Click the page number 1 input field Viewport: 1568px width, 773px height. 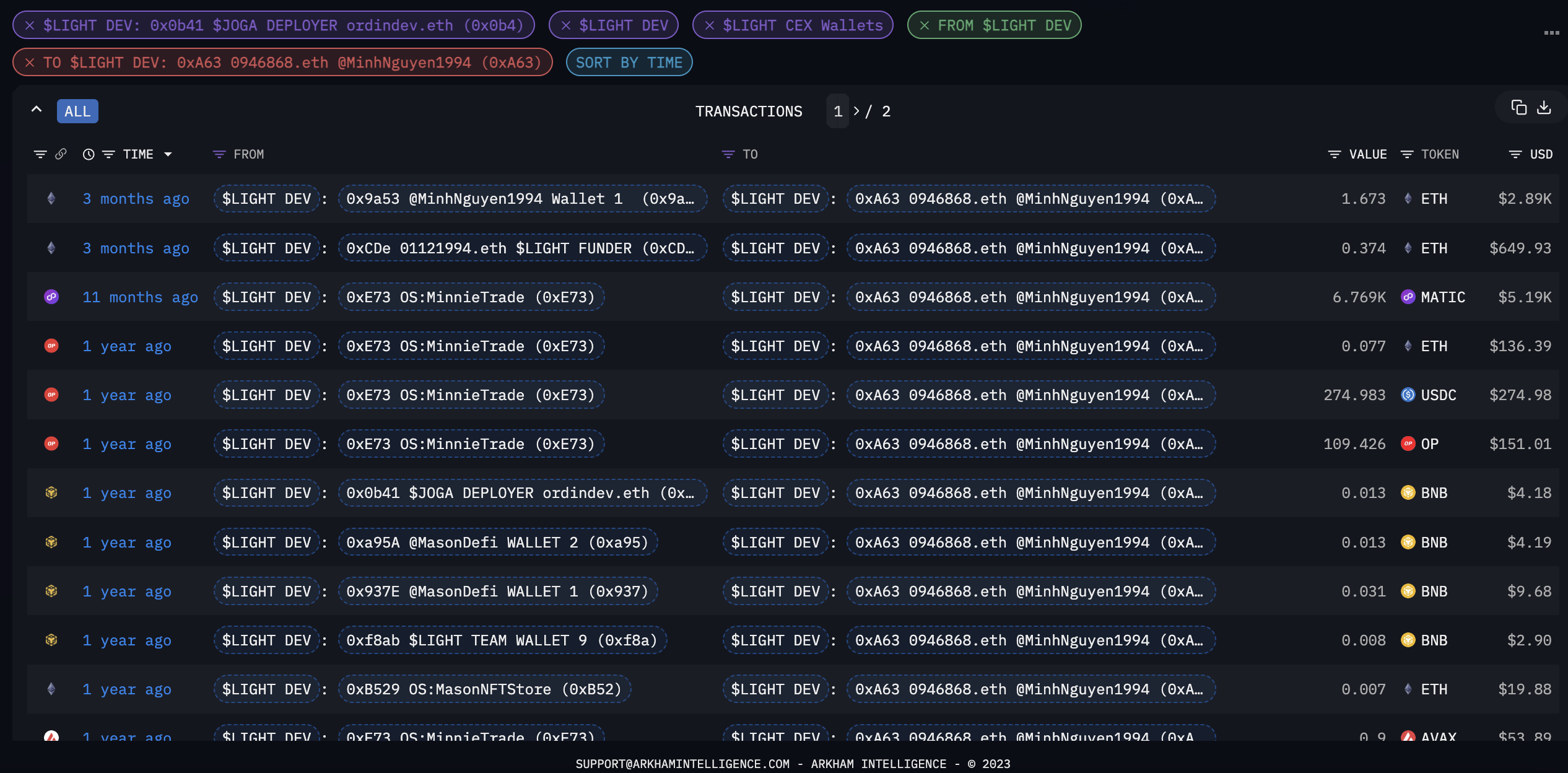[x=838, y=111]
